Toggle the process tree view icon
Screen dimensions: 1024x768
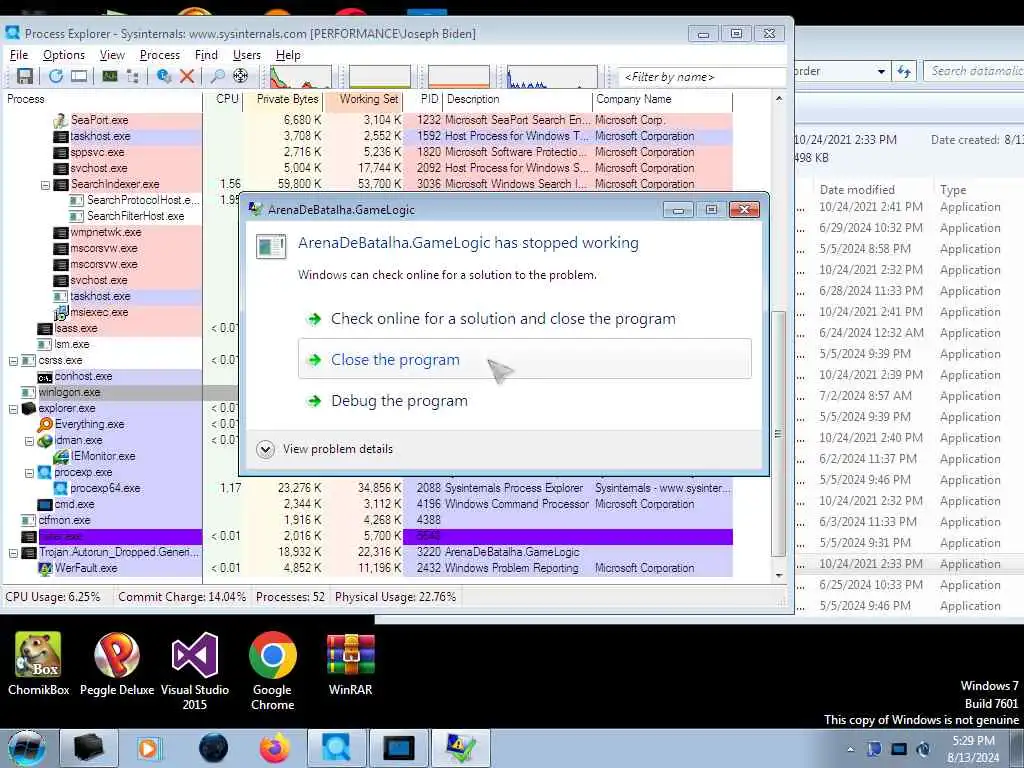(x=133, y=76)
